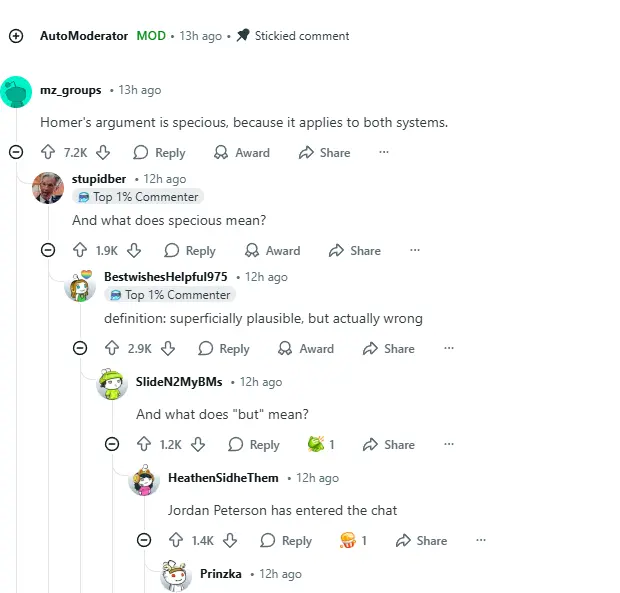
Task: Click HeathenSidheThem's avatar image
Action: coord(144,481)
